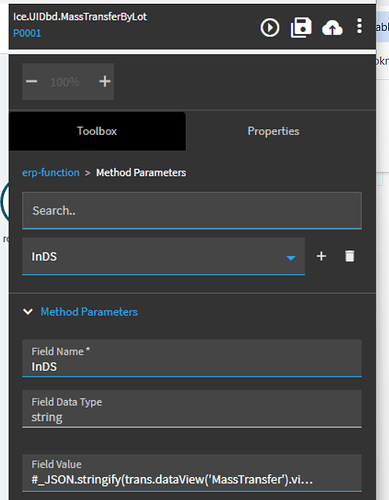Switch to the Toolbox tab
389x500 pixels.
[97, 131]
